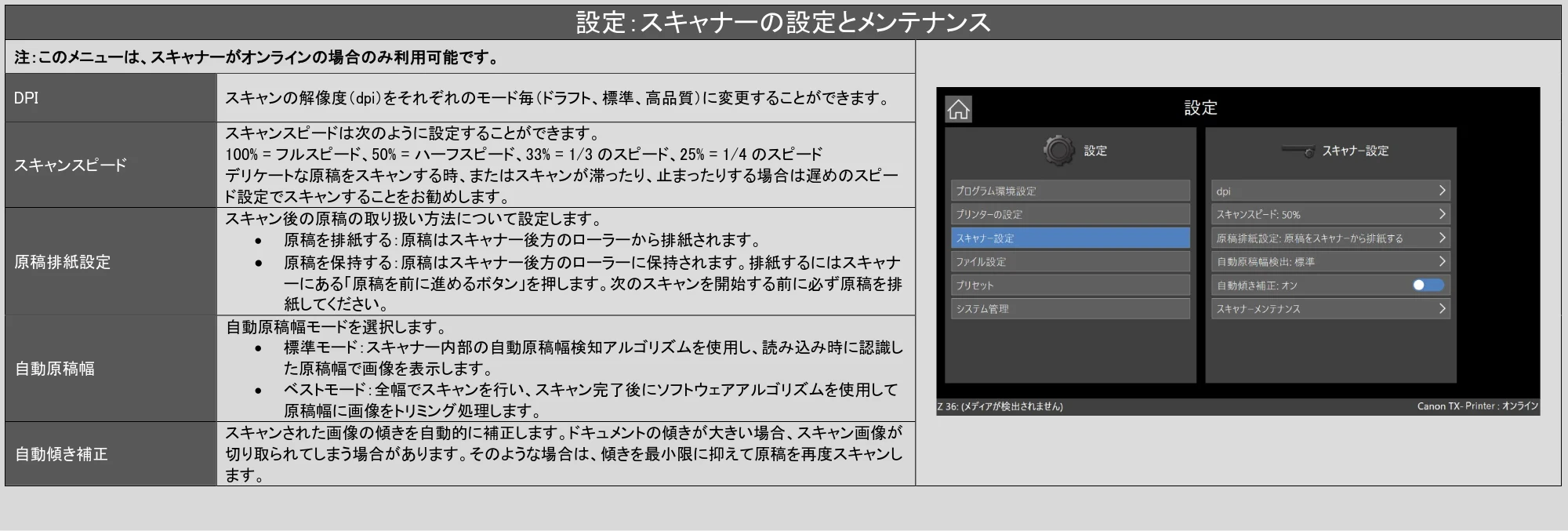Open プリンターの設定 menu item

click(1070, 214)
